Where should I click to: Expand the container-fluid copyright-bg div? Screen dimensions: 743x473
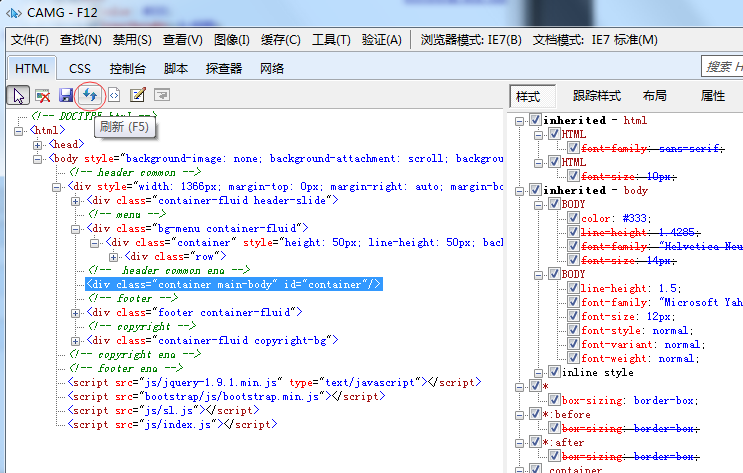click(75, 341)
